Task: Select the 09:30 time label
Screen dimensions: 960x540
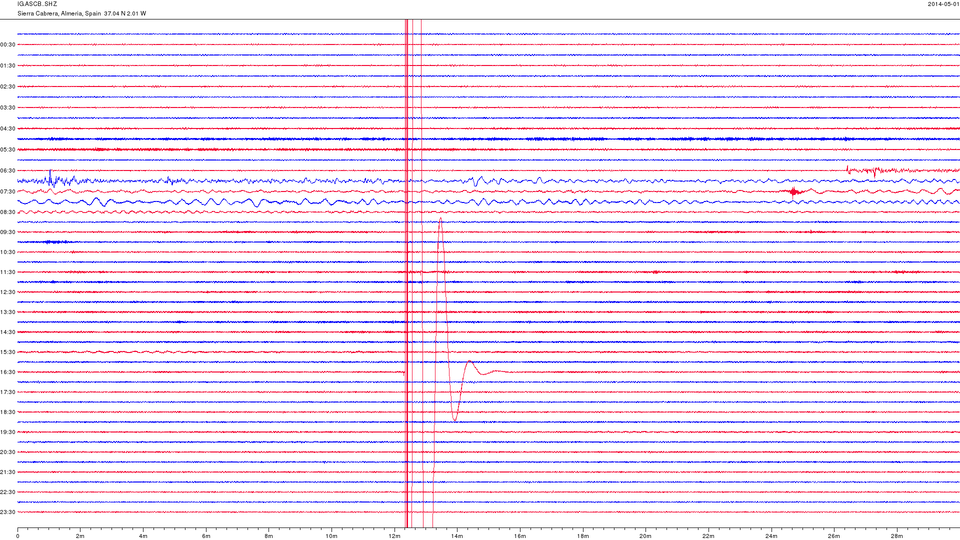Action: coord(8,232)
